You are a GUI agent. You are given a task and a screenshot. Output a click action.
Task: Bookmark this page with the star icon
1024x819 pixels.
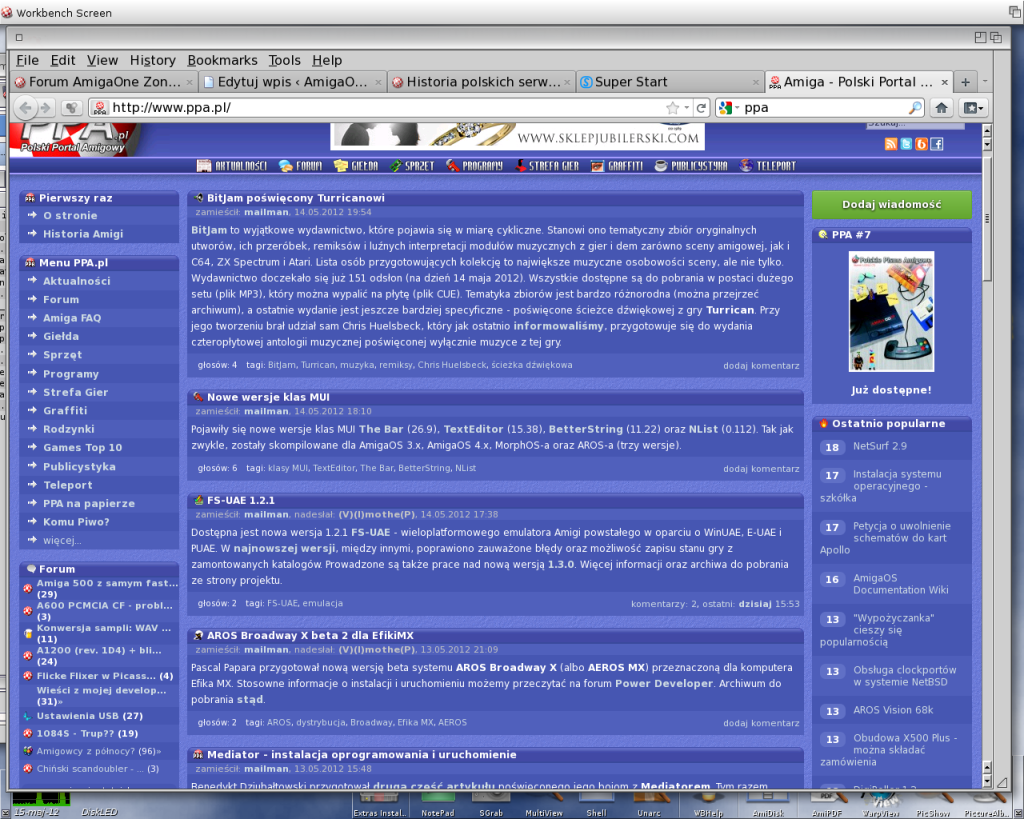pyautogui.click(x=673, y=108)
